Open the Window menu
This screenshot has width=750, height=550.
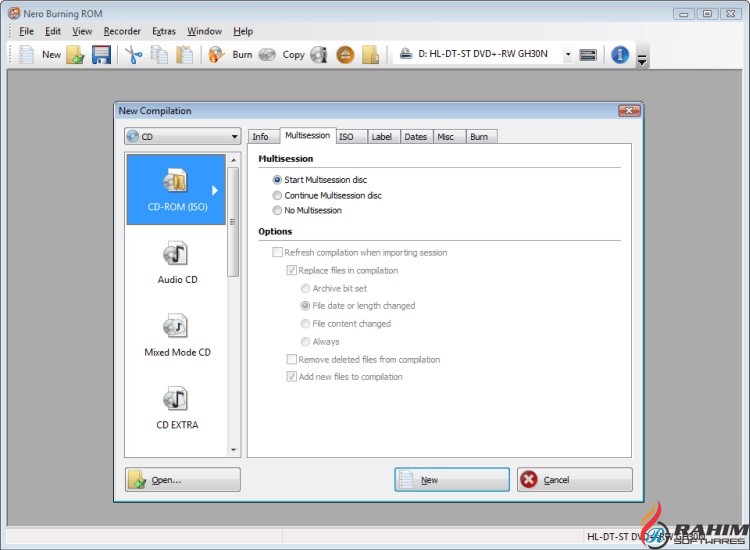[204, 31]
